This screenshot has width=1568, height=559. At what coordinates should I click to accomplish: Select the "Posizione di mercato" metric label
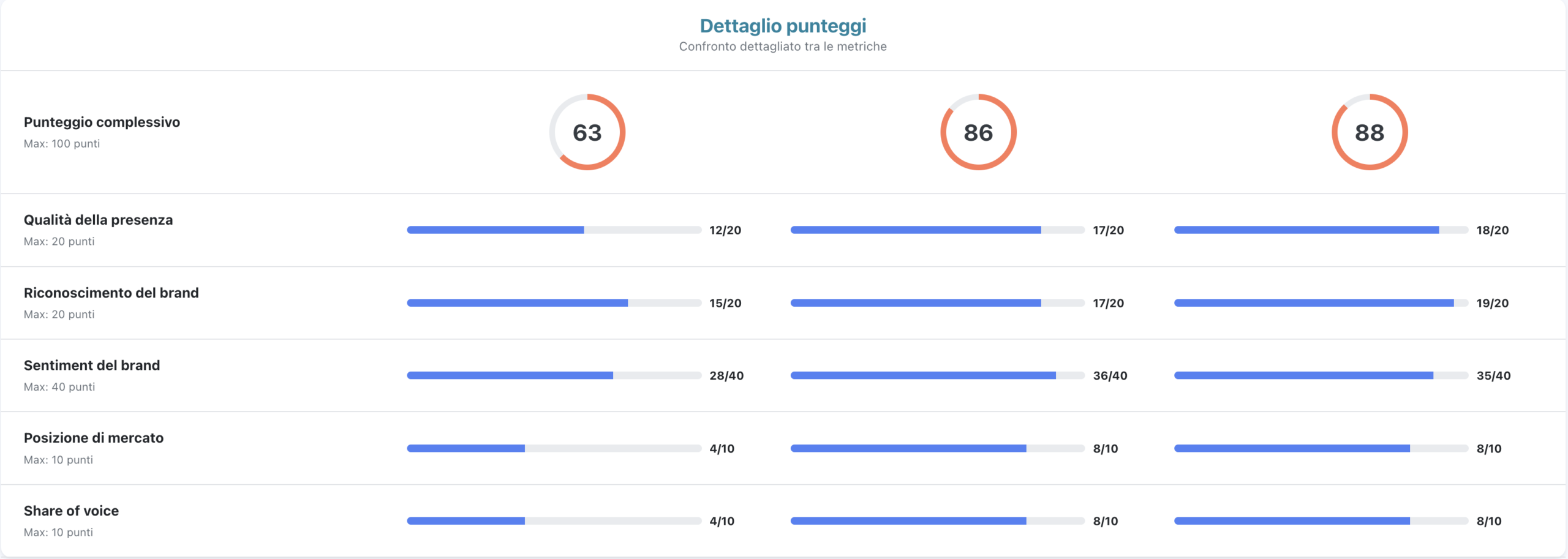point(94,438)
